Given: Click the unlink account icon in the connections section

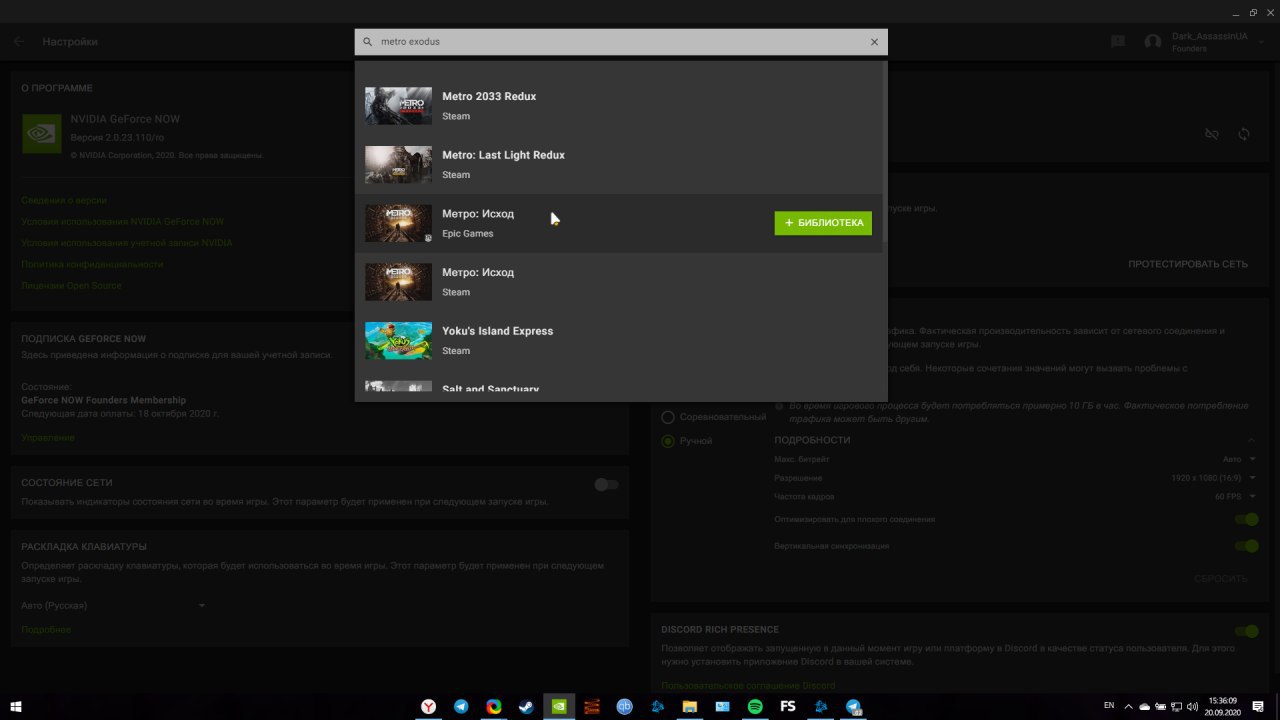Looking at the screenshot, I should tap(1212, 134).
